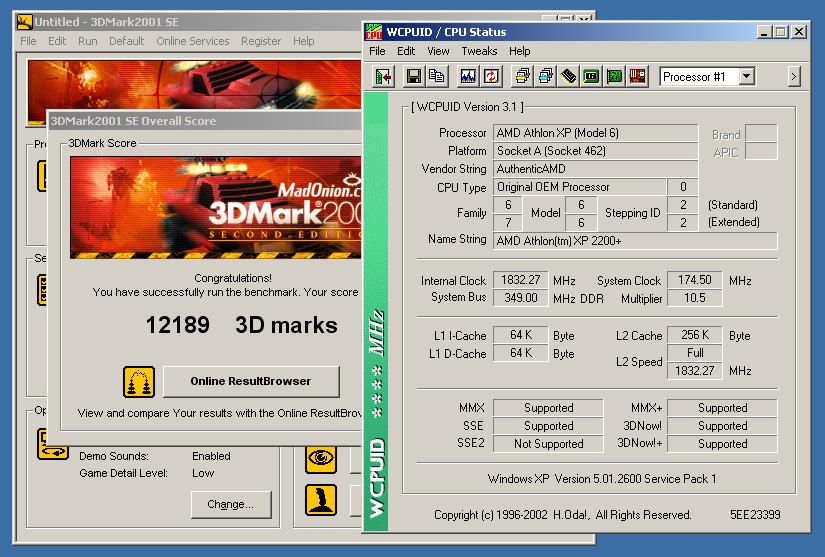
Task: Click the System Clock value '174.50'
Action: 695,280
